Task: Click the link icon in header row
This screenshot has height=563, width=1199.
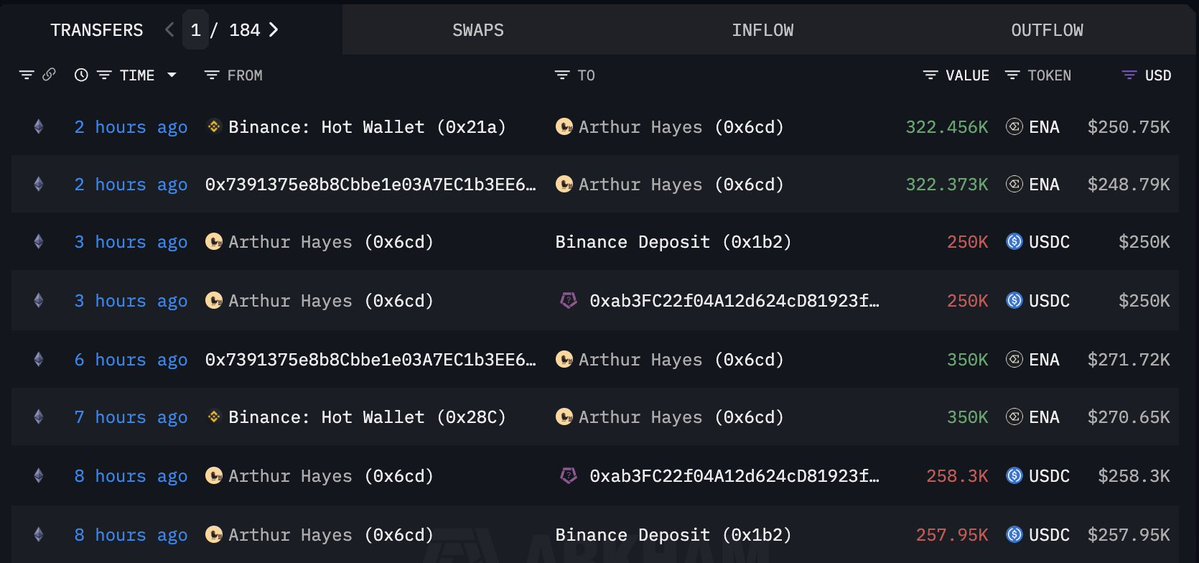Action: 49,75
